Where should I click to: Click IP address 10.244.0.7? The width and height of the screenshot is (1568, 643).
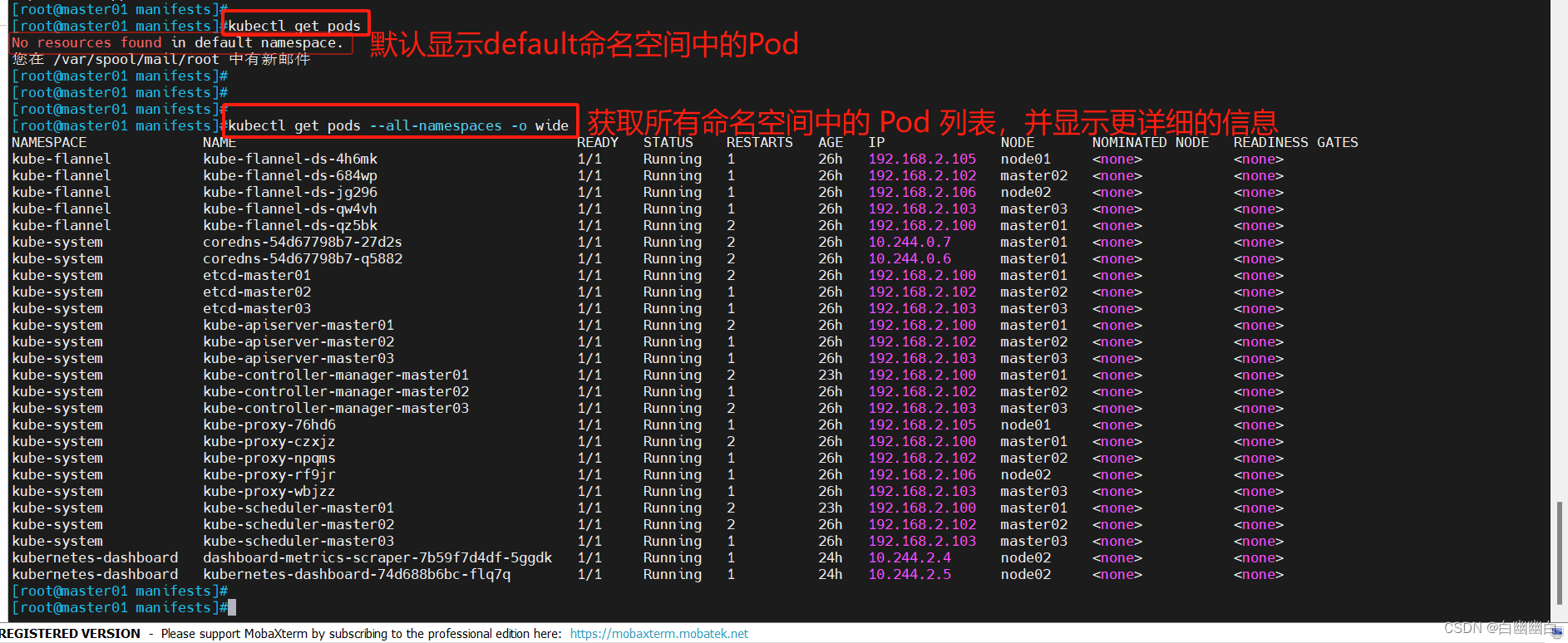pyautogui.click(x=910, y=242)
